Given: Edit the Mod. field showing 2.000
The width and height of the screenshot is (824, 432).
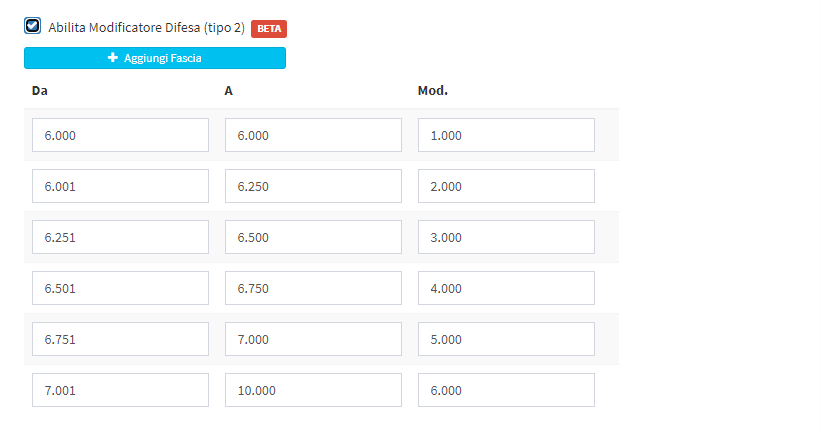Looking at the screenshot, I should click(x=506, y=186).
